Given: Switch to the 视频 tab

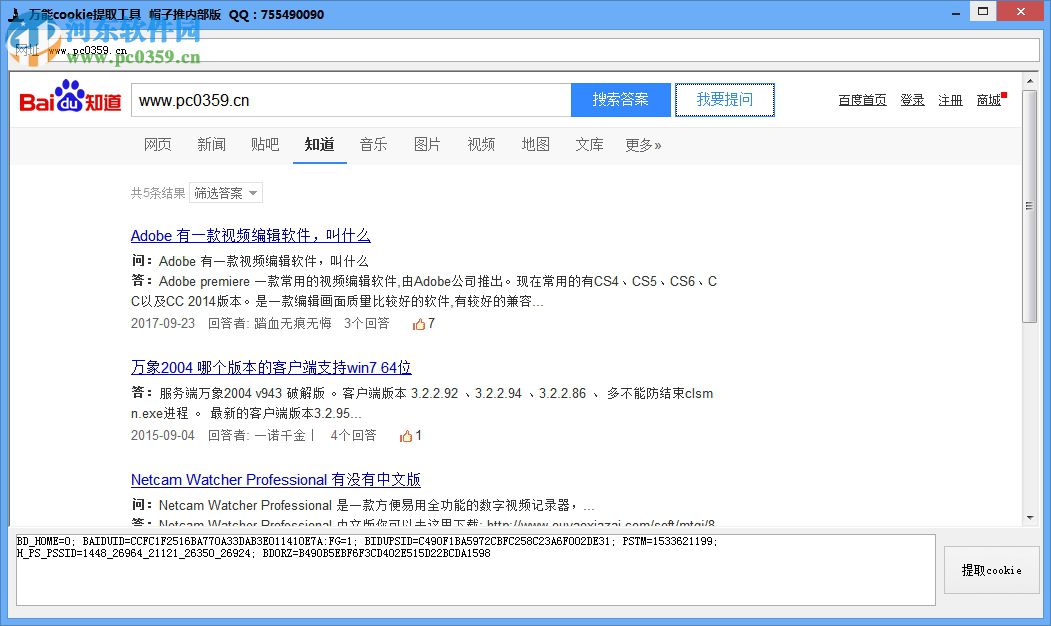Looking at the screenshot, I should coord(481,145).
